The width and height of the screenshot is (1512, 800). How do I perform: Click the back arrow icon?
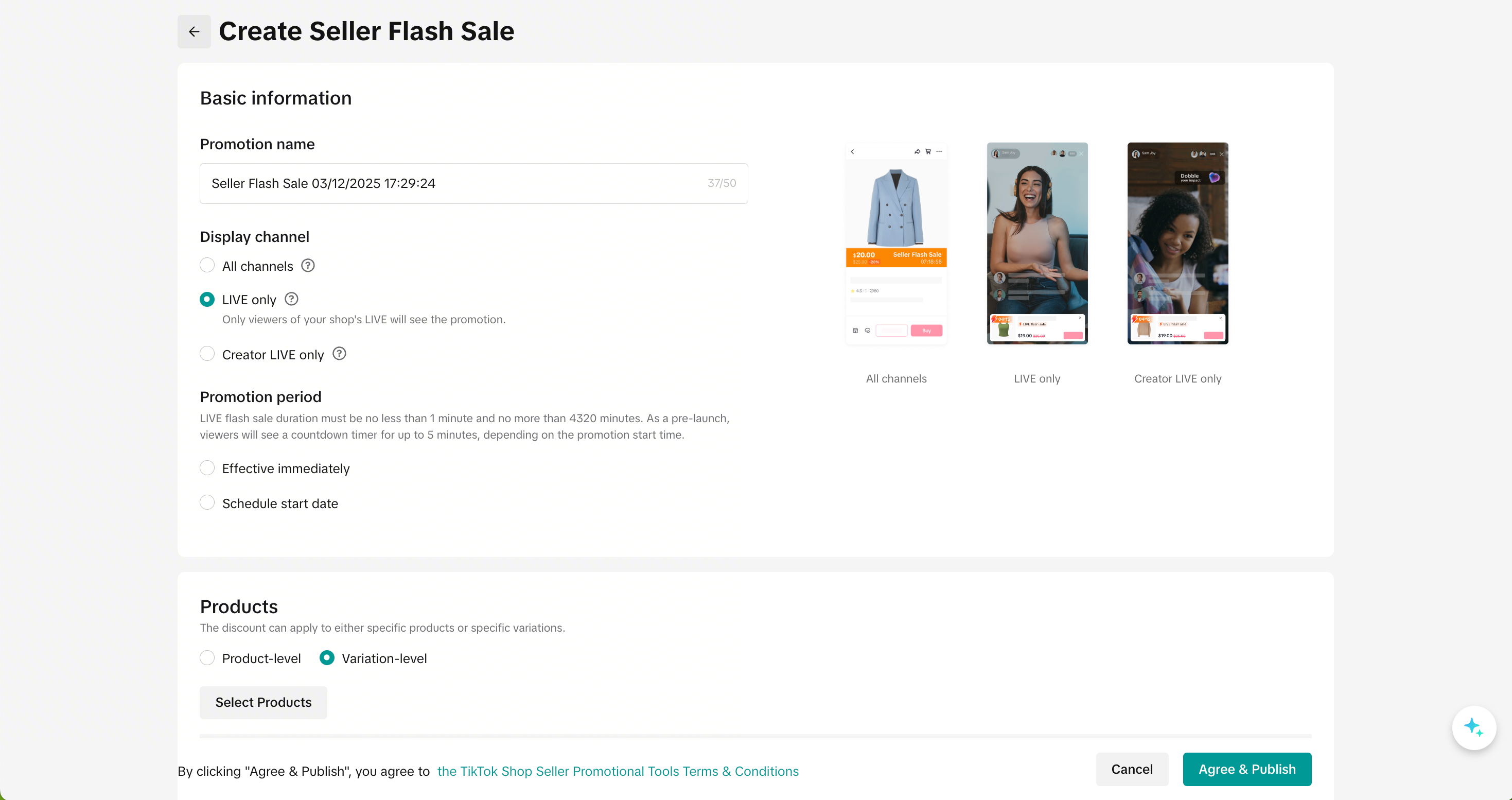click(x=194, y=32)
